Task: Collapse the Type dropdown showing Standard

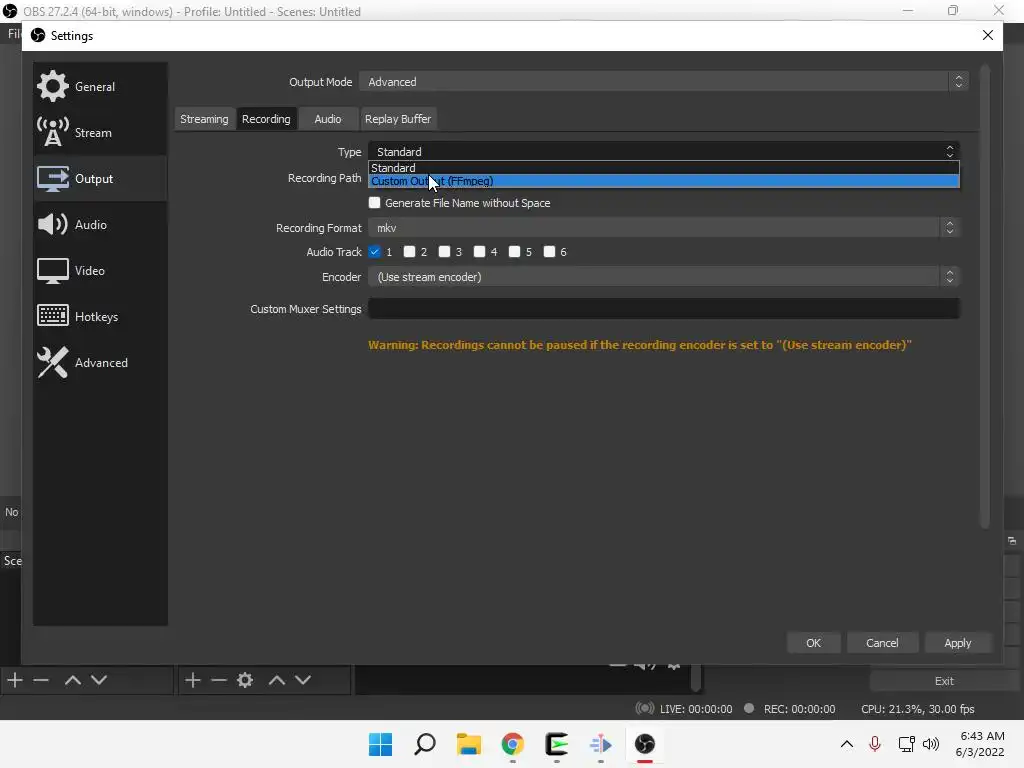Action: click(664, 152)
